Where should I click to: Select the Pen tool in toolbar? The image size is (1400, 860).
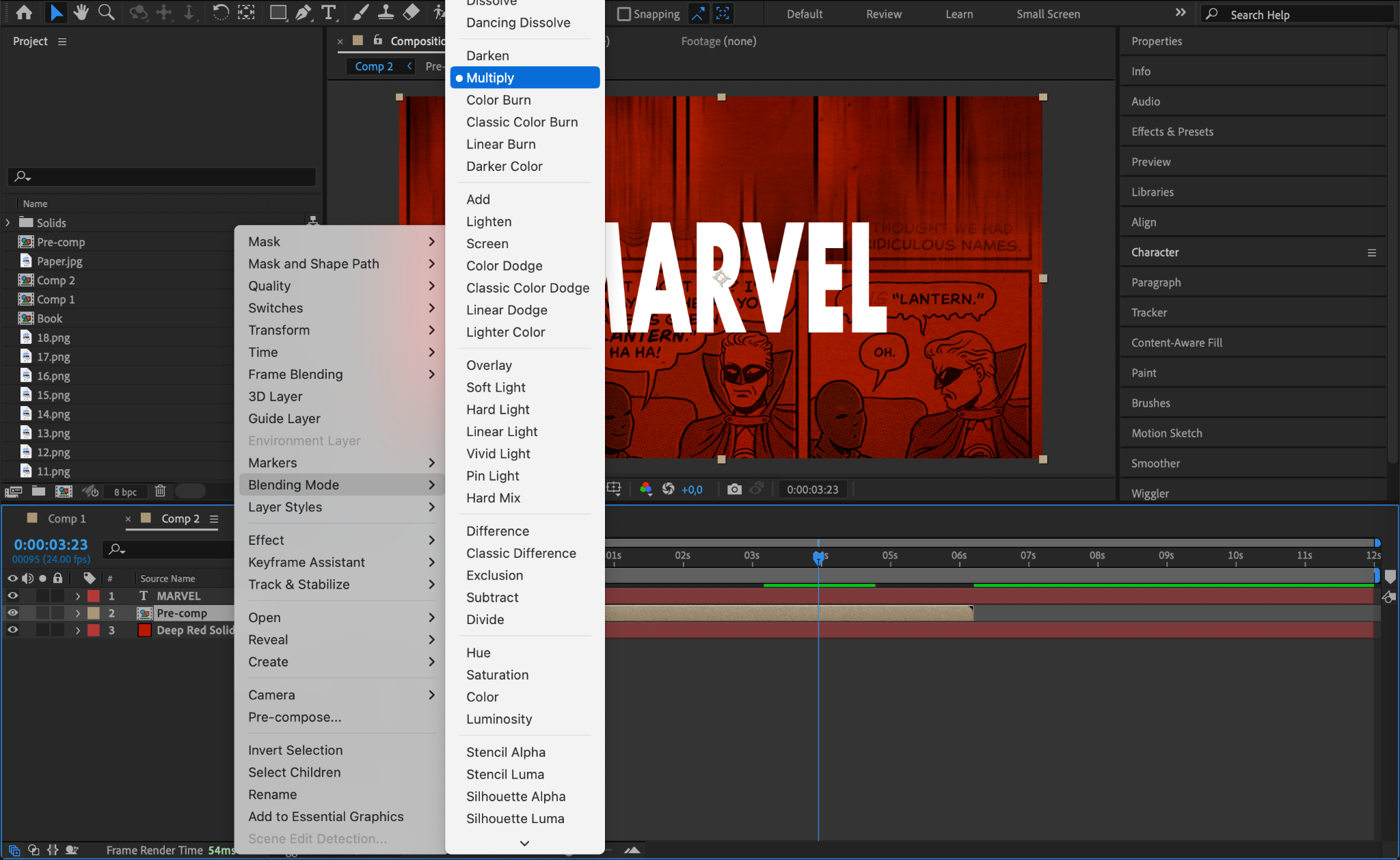pos(303,12)
